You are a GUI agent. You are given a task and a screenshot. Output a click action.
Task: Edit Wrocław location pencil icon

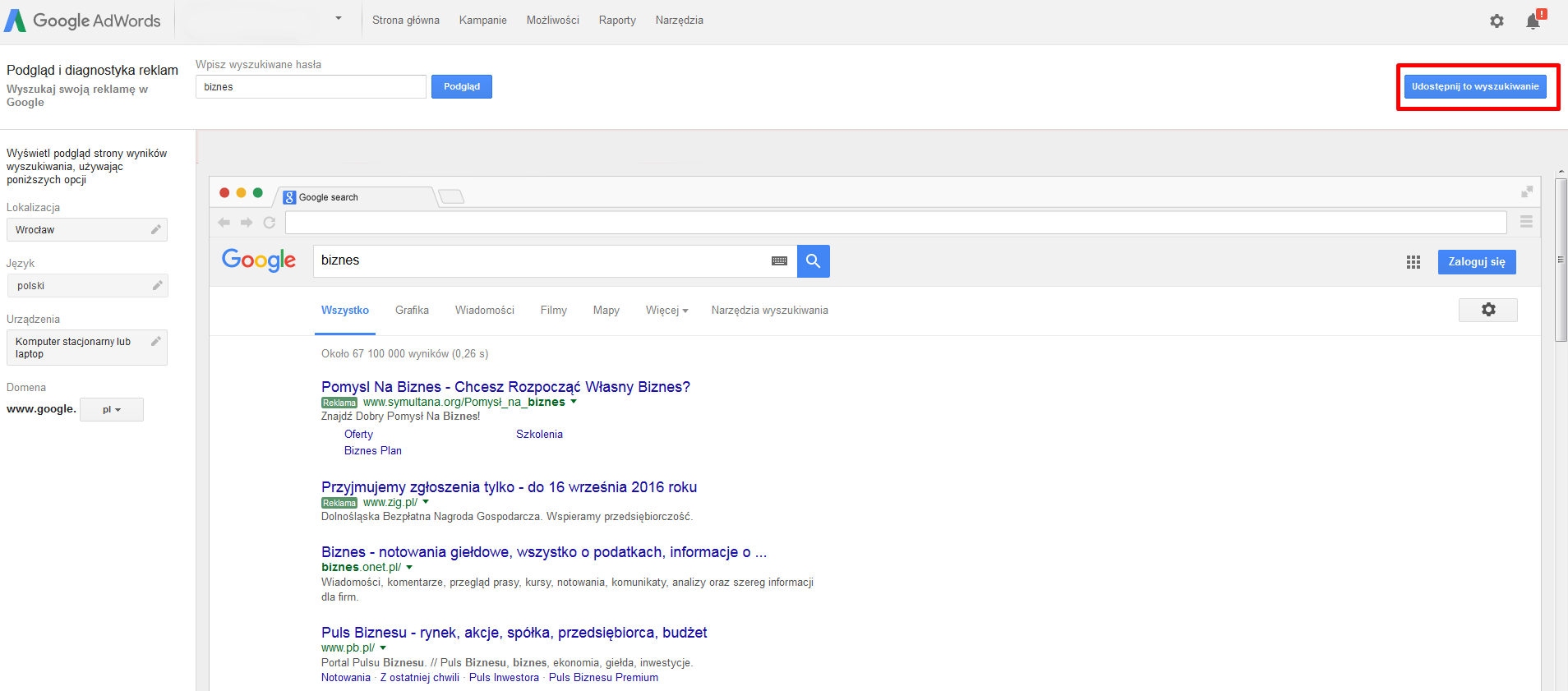[x=155, y=229]
